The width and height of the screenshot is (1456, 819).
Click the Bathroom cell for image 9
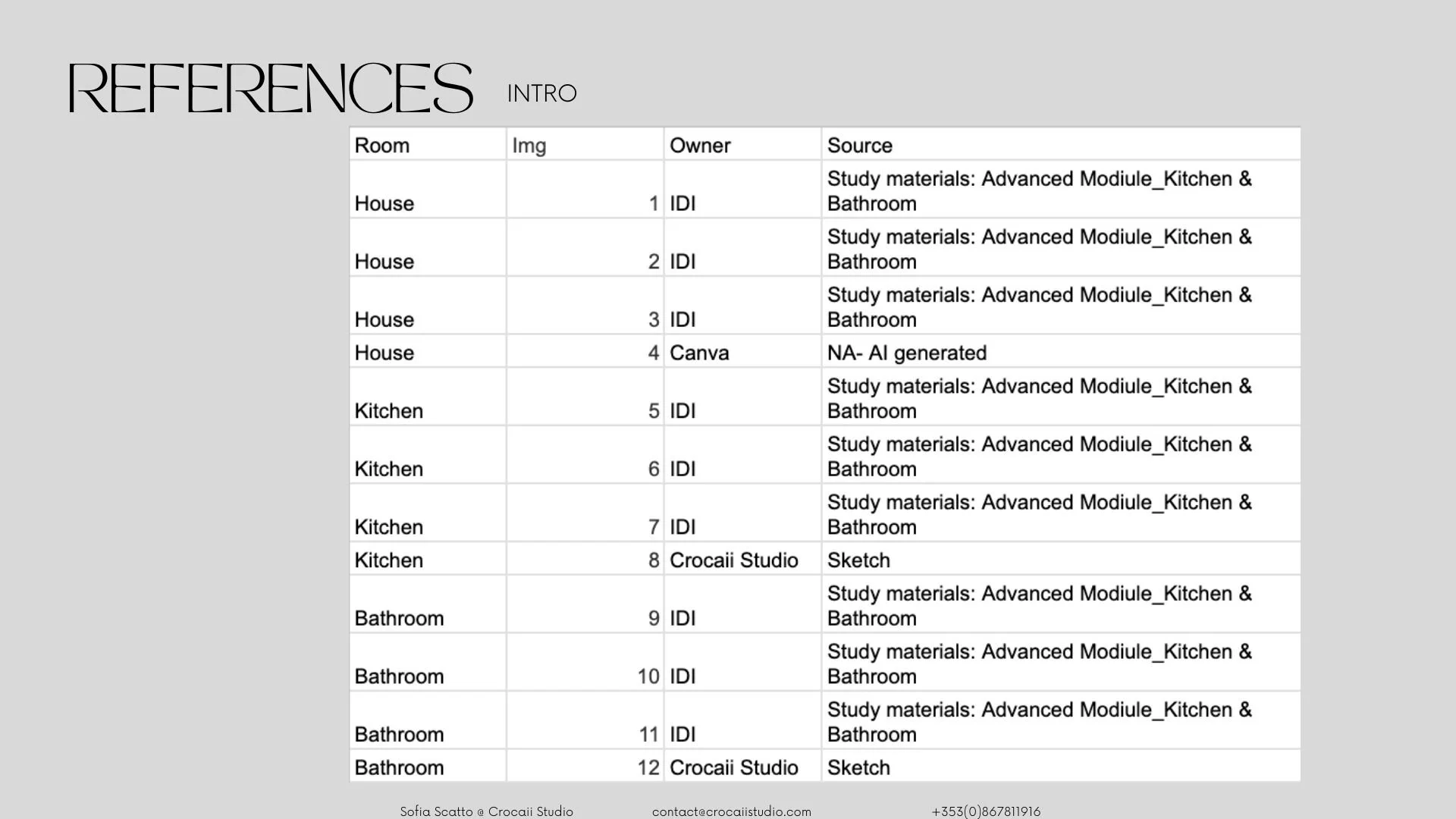coord(399,618)
